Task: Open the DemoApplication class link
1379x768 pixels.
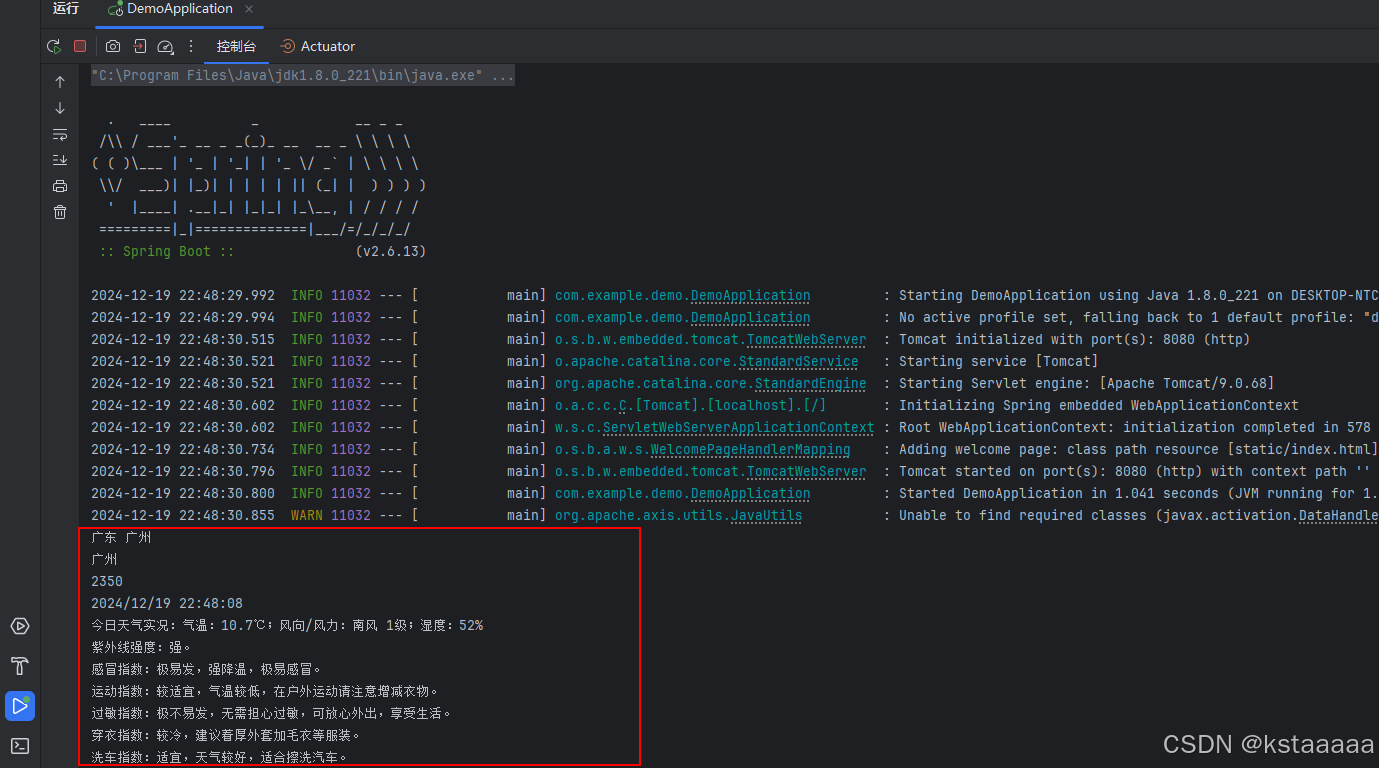Action: [x=750, y=295]
